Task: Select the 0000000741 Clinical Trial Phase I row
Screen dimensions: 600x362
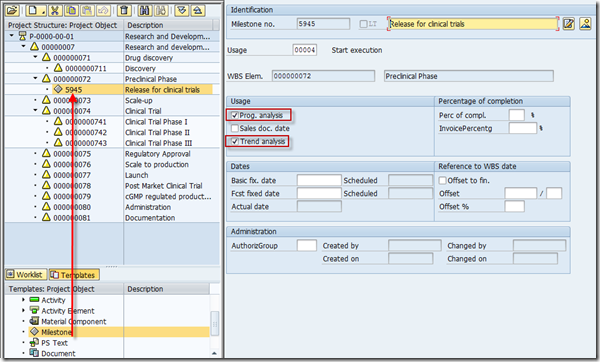Action: pyautogui.click(x=112, y=122)
